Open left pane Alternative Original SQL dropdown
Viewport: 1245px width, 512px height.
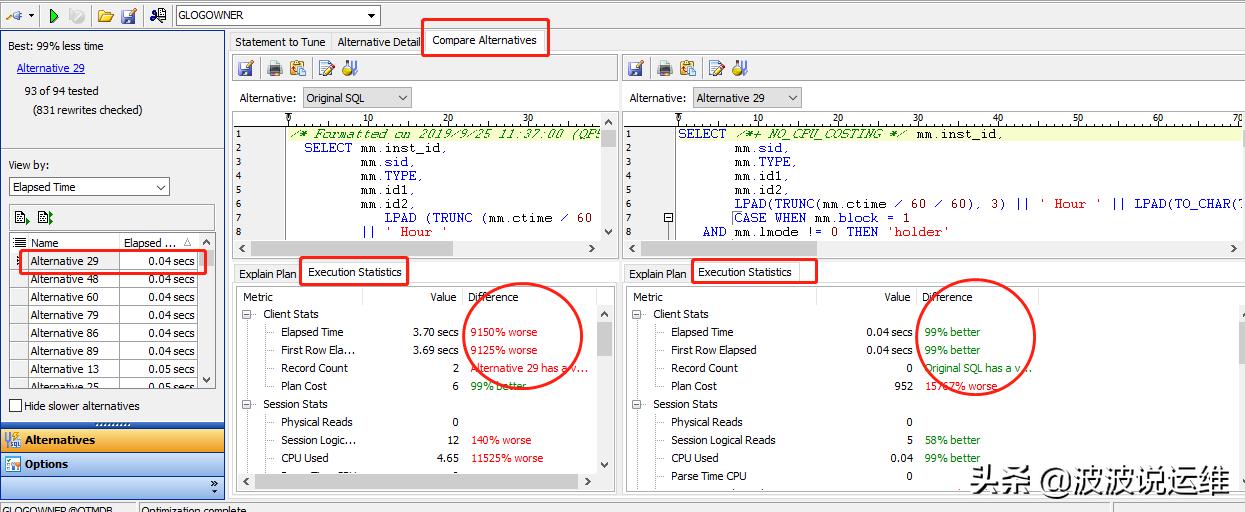357,98
